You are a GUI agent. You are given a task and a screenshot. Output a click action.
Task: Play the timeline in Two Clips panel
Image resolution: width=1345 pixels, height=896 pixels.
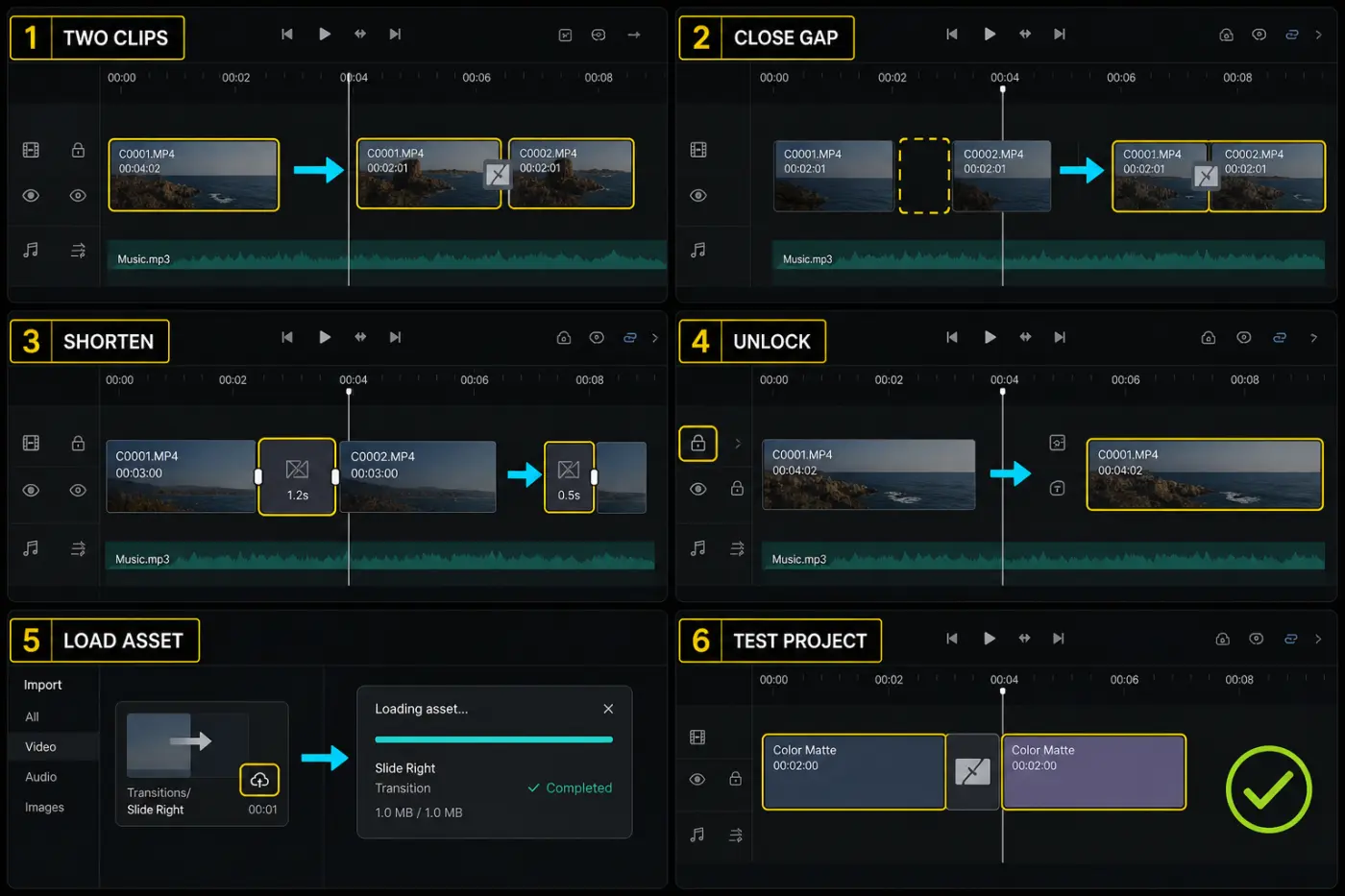click(x=325, y=35)
